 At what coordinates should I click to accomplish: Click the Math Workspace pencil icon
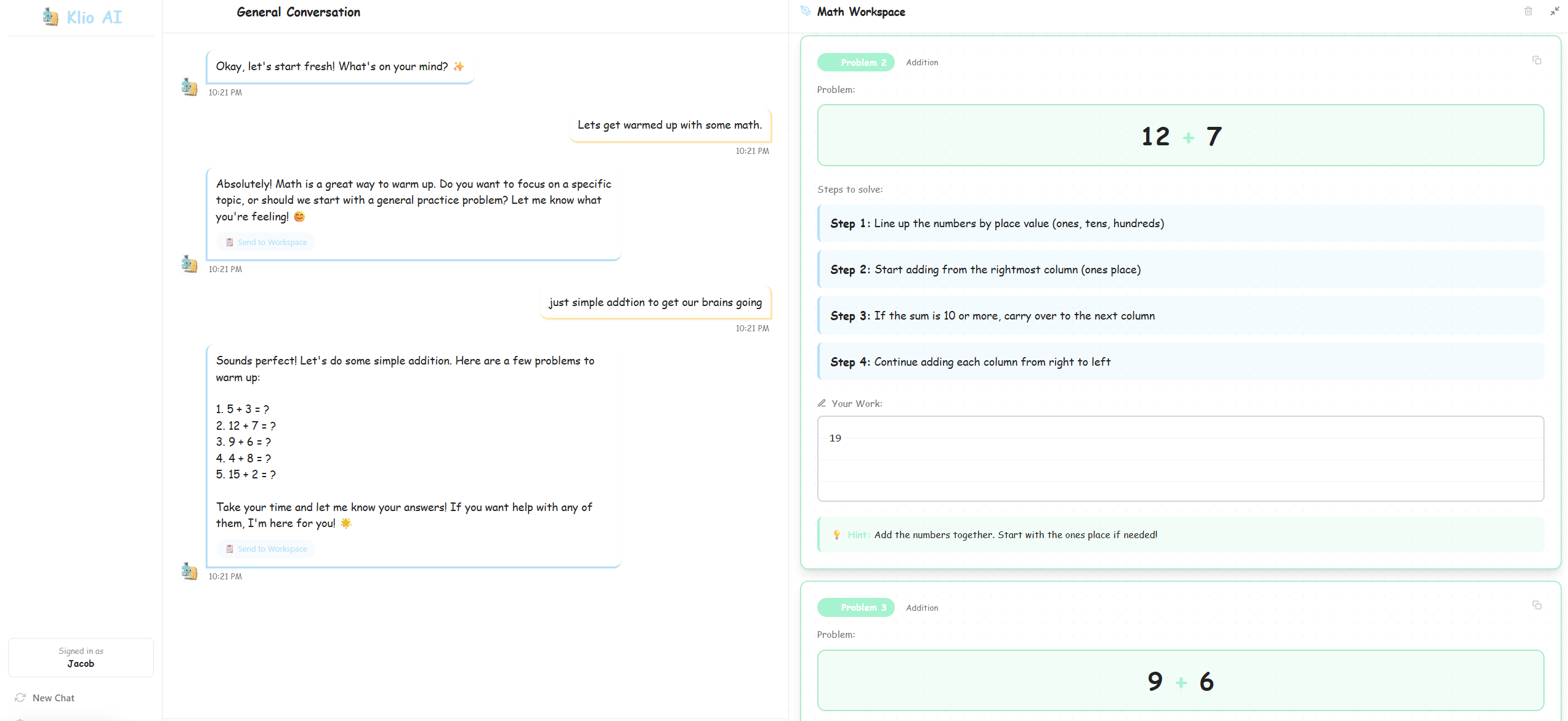(806, 11)
